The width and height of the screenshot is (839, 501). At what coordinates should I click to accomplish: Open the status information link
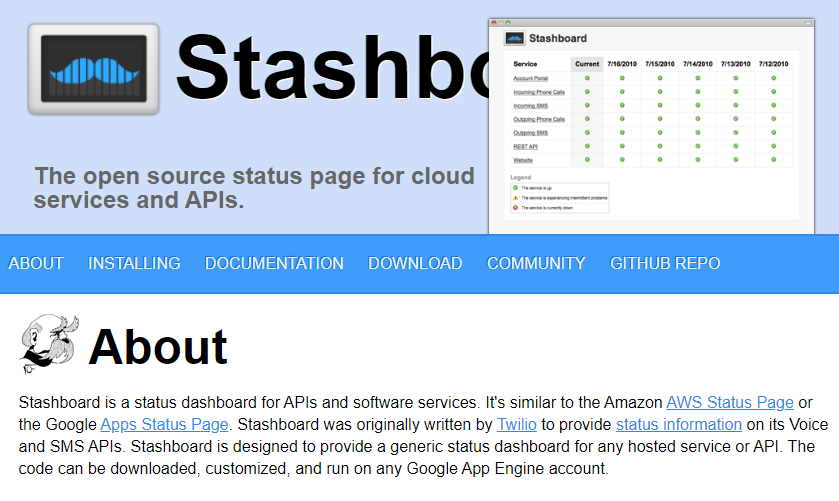(678, 424)
